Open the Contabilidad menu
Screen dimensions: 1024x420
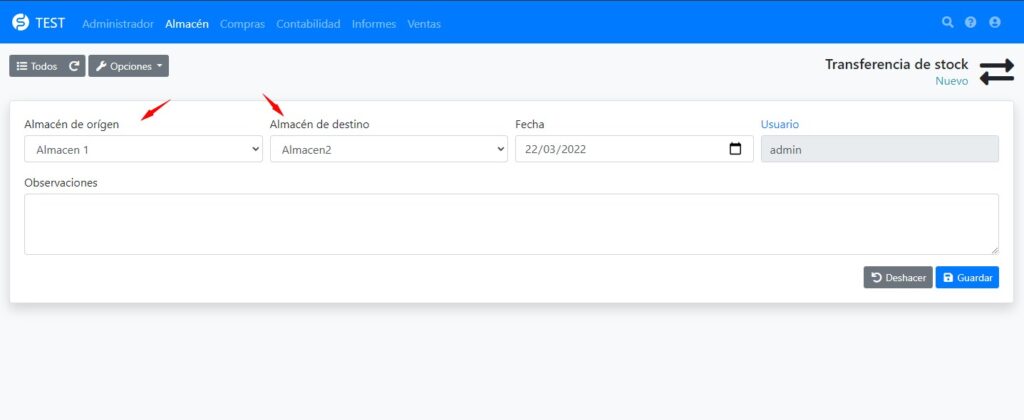coord(308,23)
